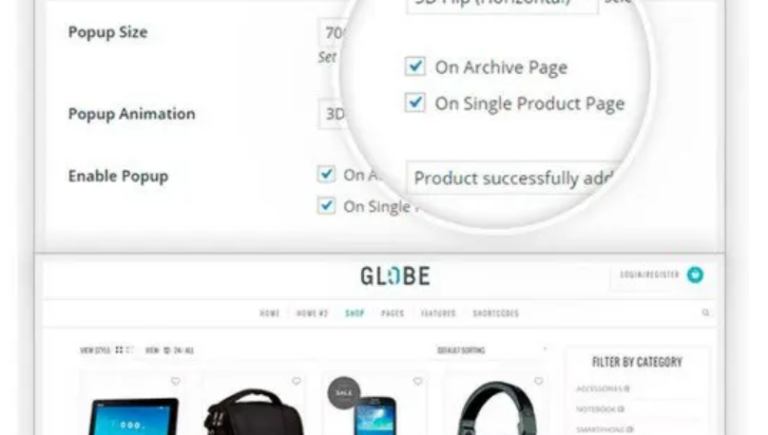Open the Shop menu item
This screenshot has width=768, height=435.
click(355, 313)
